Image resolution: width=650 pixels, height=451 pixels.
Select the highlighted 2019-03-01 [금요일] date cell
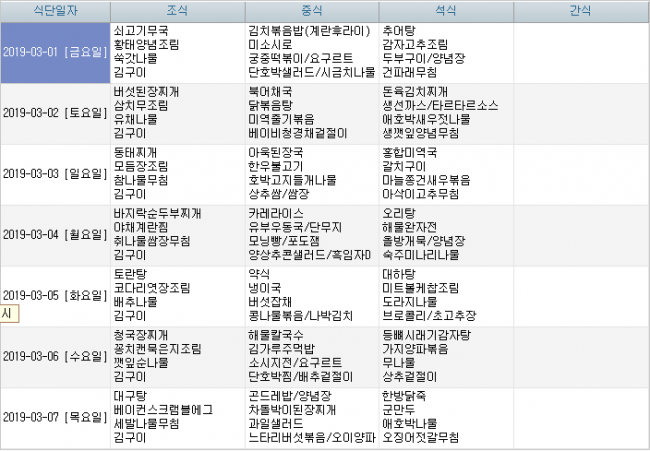(55, 52)
